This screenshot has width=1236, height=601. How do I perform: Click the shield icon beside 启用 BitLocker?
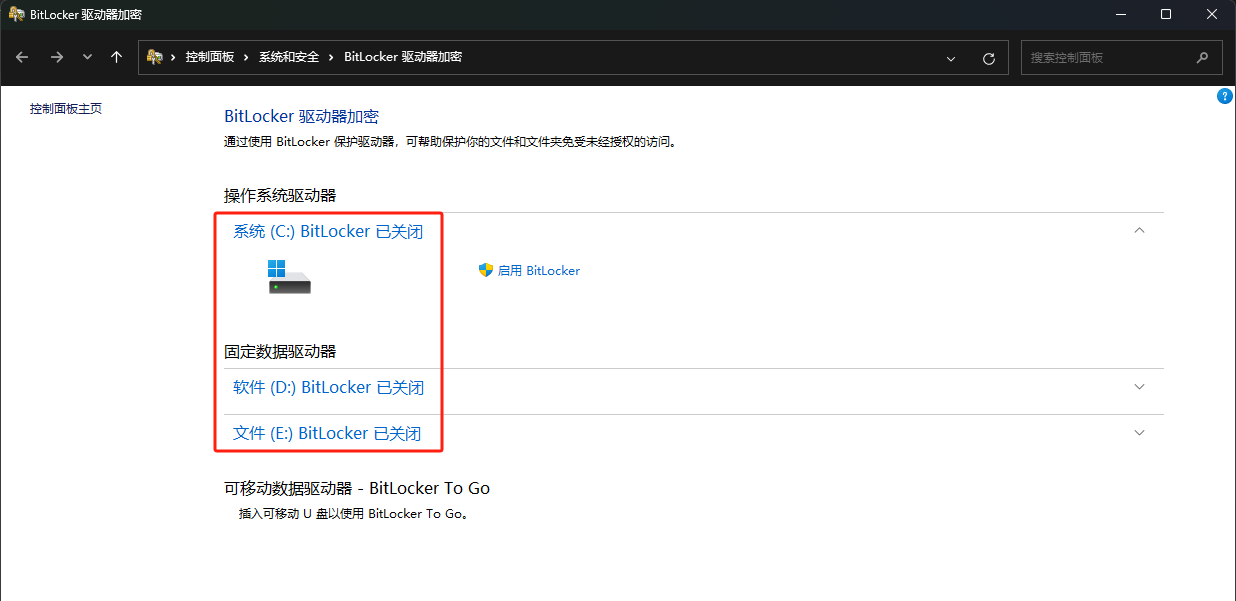(486, 270)
